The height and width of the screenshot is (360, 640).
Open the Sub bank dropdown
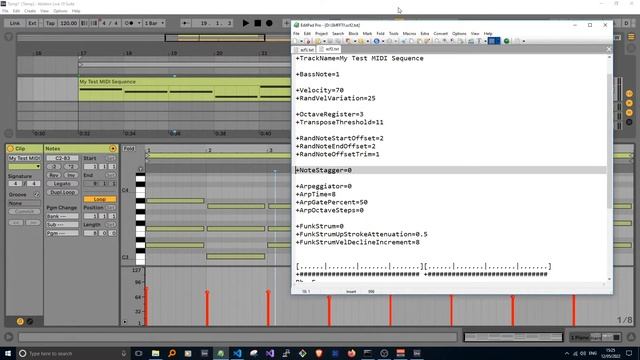(62, 224)
